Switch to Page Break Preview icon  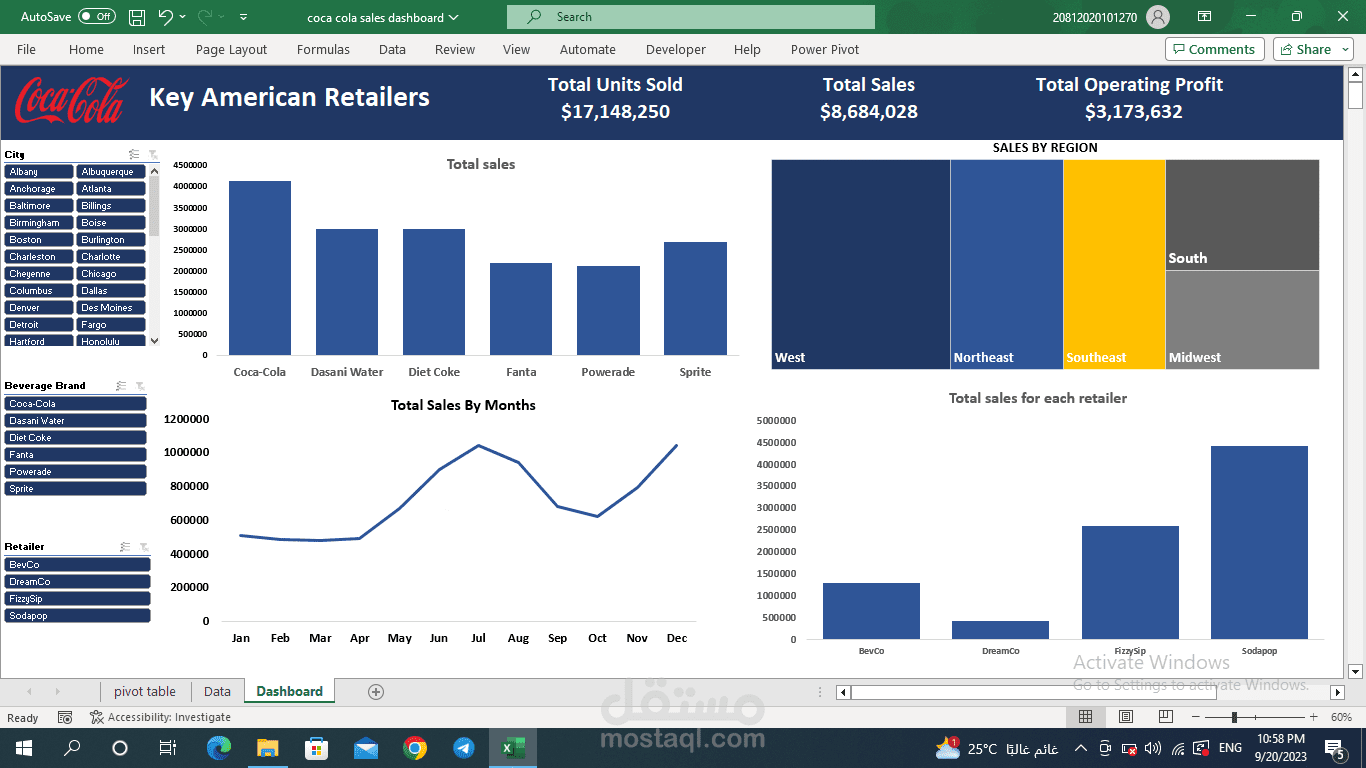(1166, 717)
